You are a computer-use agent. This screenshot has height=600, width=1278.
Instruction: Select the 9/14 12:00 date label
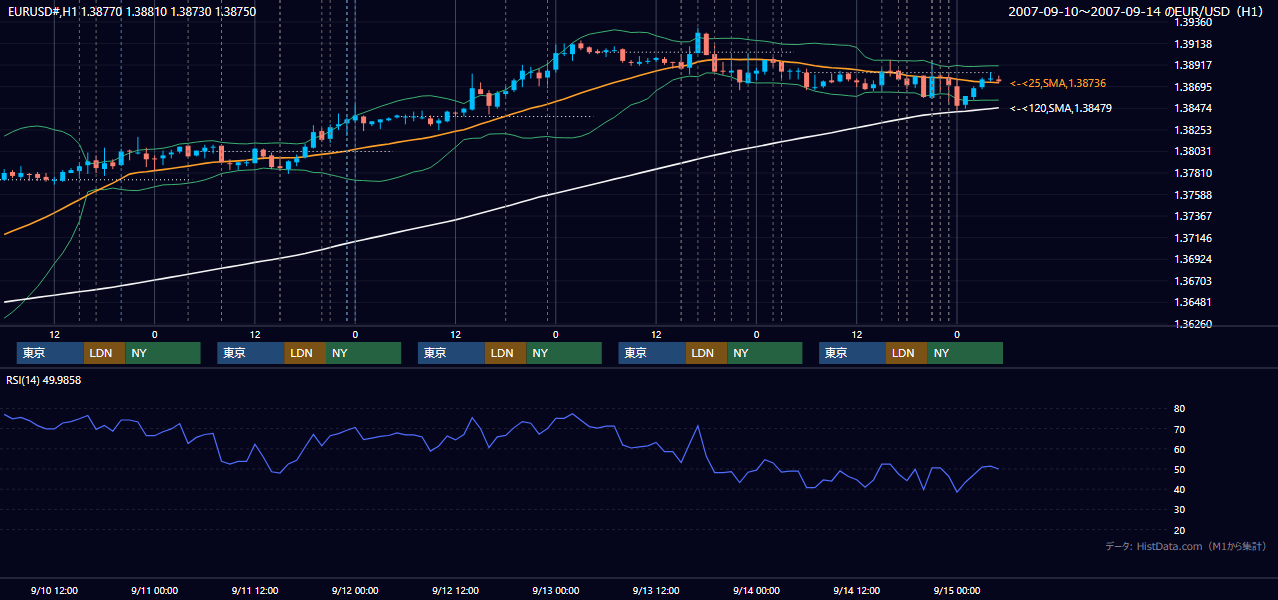(856, 590)
